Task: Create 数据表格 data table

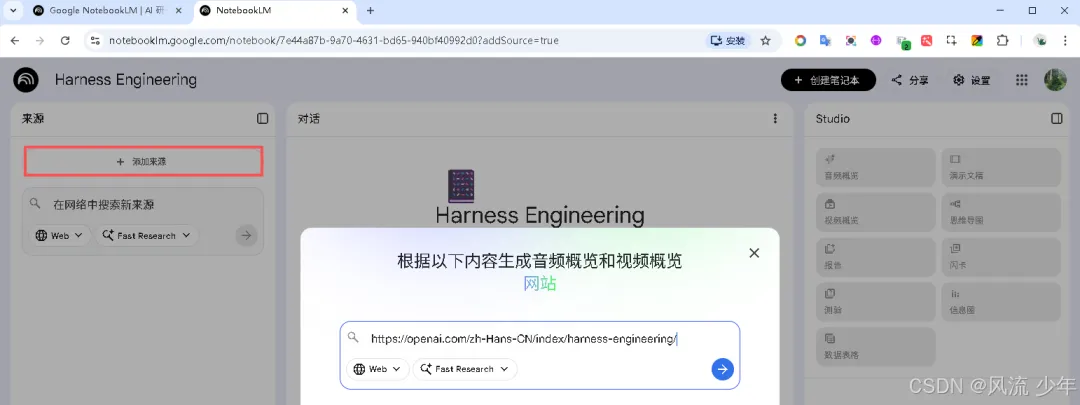Action: tap(875, 346)
